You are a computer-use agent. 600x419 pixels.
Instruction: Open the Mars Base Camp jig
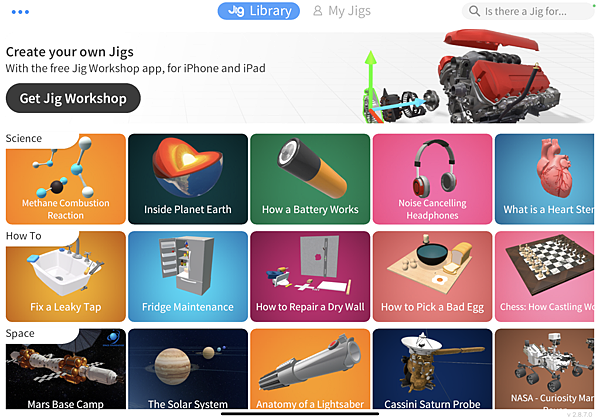click(x=66, y=369)
